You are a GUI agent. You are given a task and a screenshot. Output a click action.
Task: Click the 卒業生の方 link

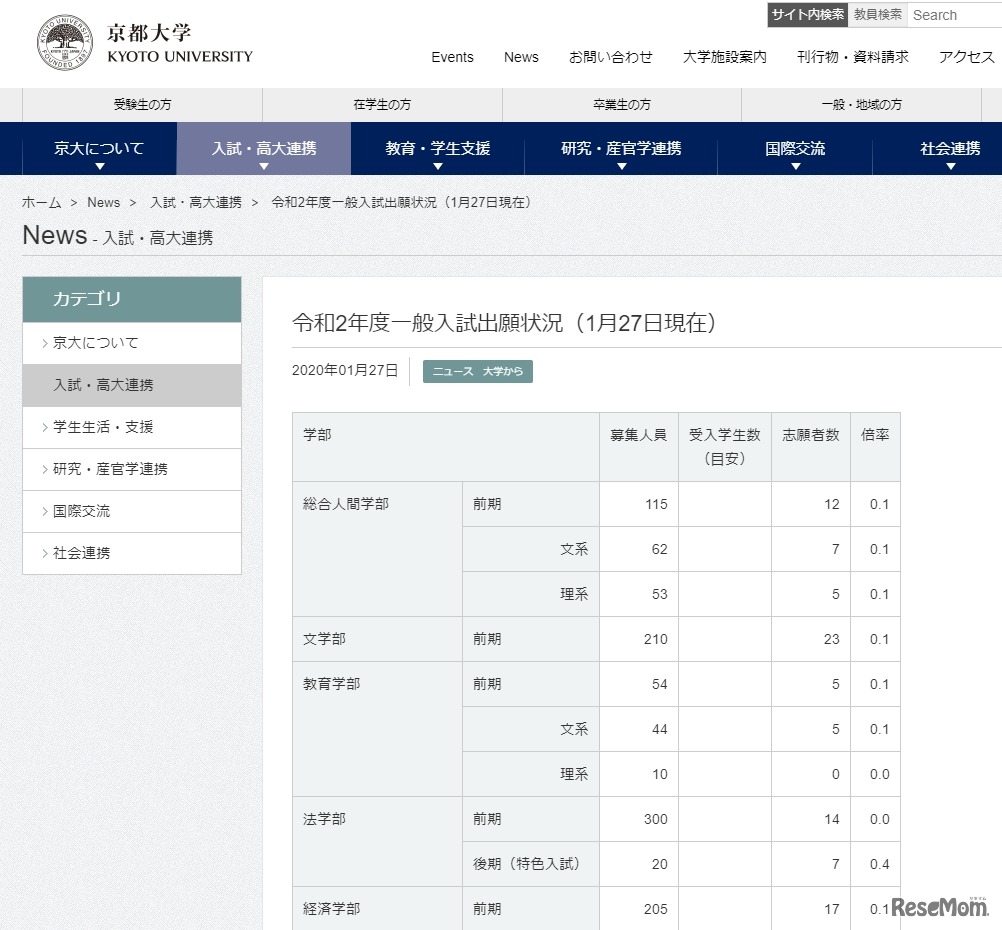click(620, 104)
